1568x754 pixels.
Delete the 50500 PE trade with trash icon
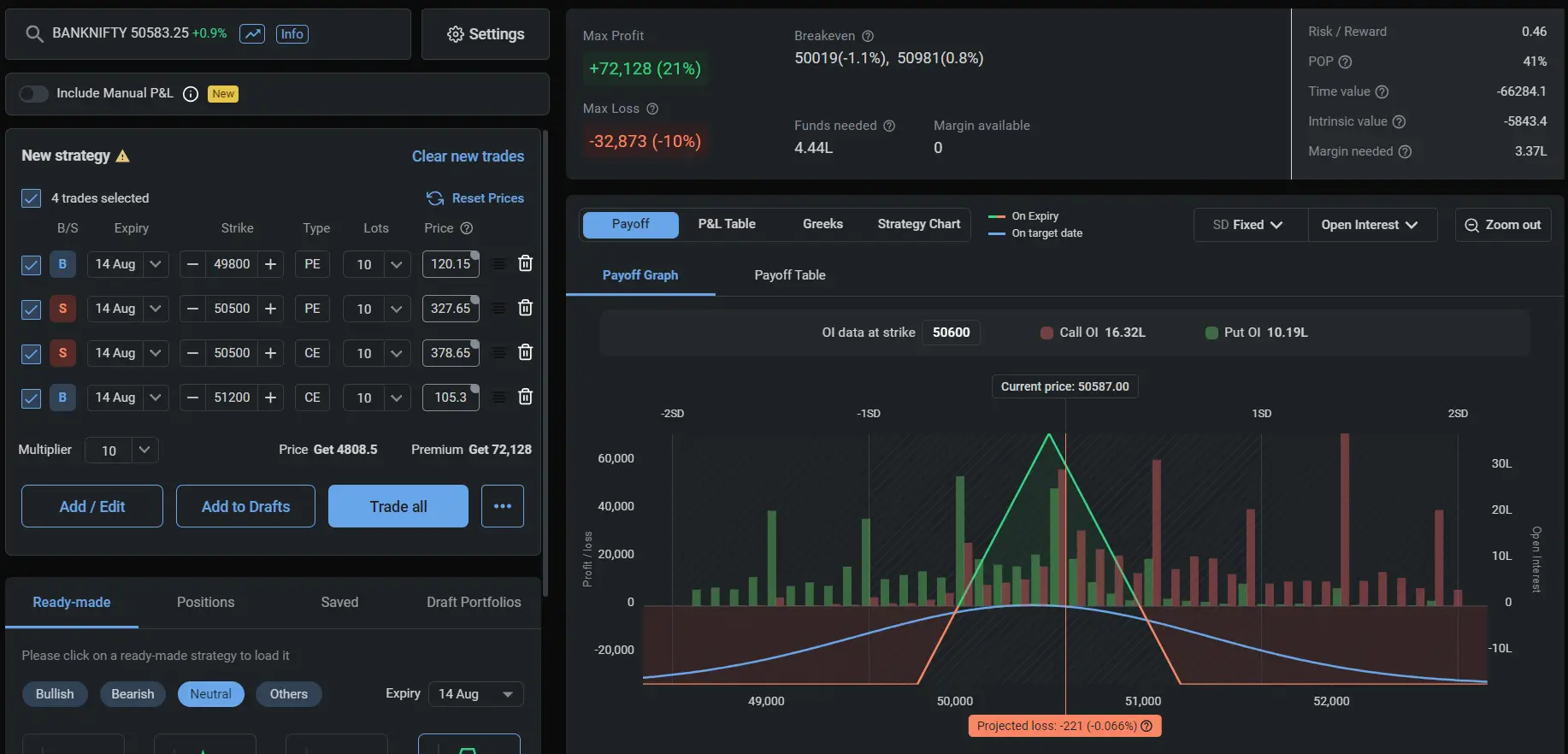(526, 308)
